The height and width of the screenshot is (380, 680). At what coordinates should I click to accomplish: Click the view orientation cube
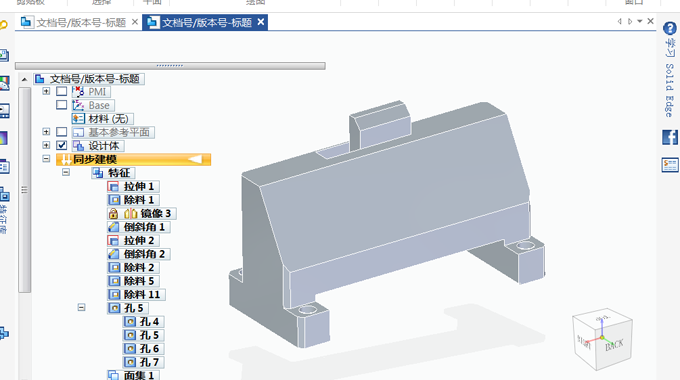[x=602, y=339]
